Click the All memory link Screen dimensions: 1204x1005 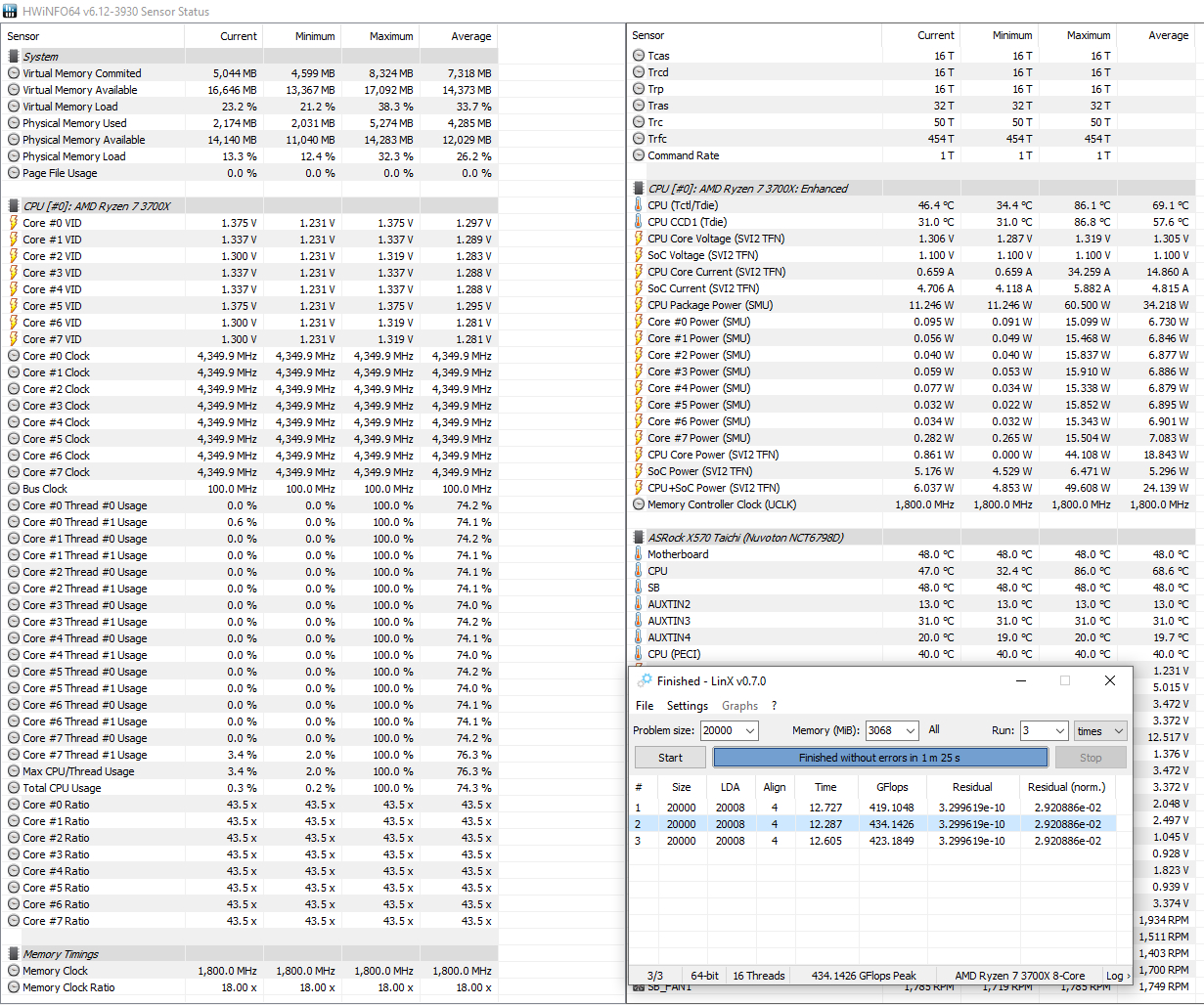[934, 729]
